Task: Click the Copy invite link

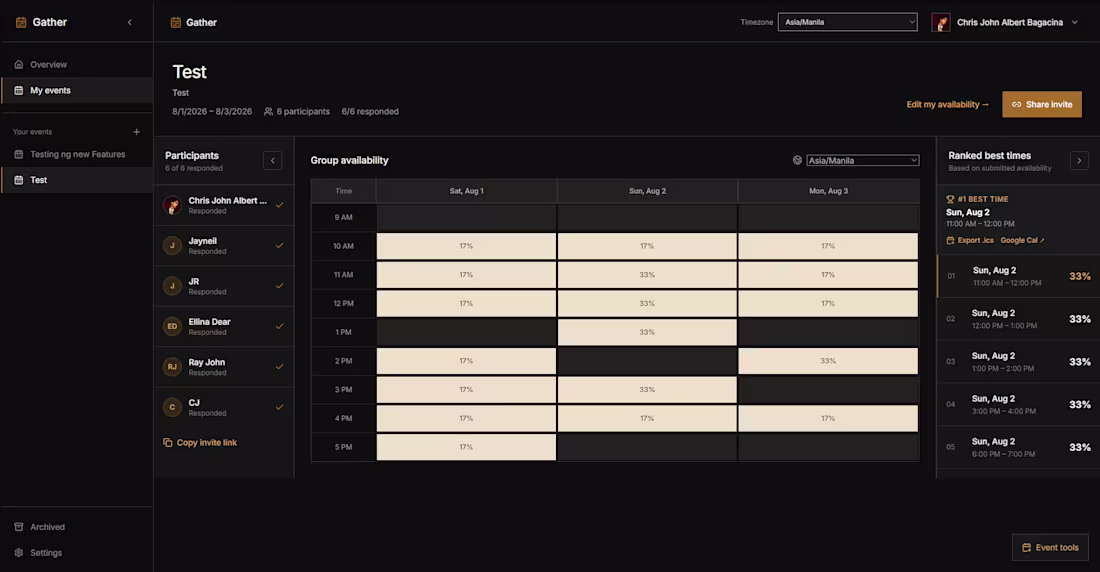Action: pyautogui.click(x=200, y=443)
